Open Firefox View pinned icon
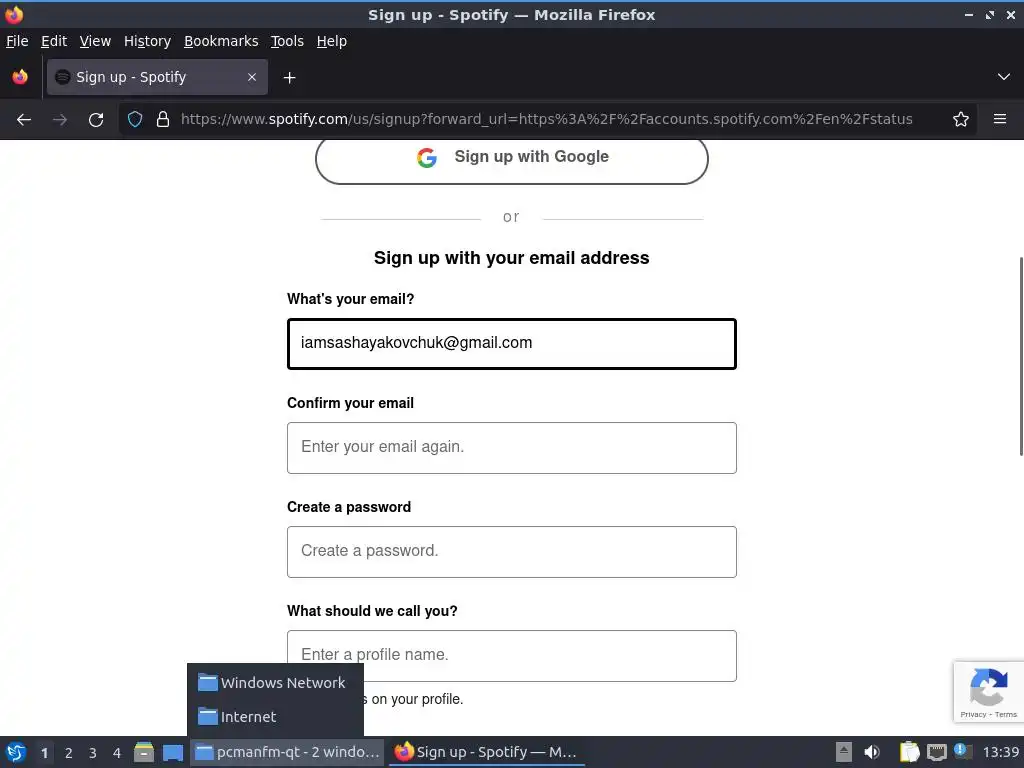Viewport: 1024px width, 768px height. pos(20,77)
